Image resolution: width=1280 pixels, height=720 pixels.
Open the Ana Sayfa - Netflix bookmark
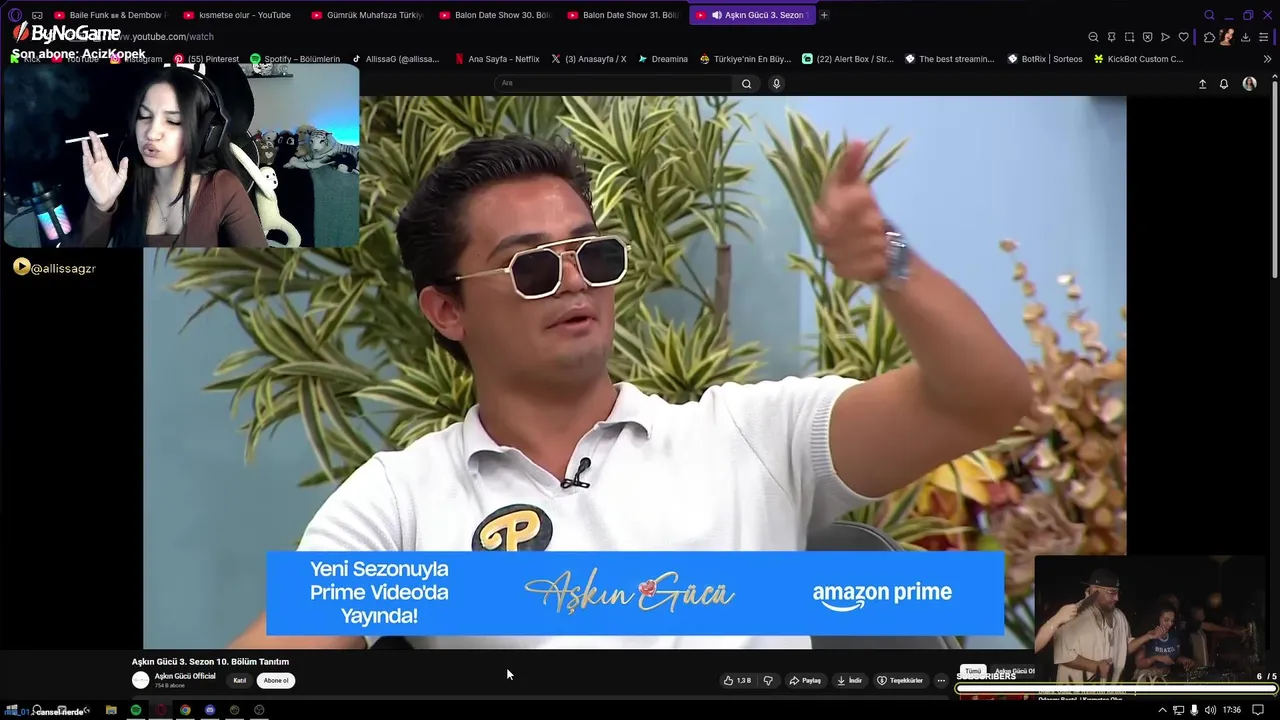(x=497, y=59)
